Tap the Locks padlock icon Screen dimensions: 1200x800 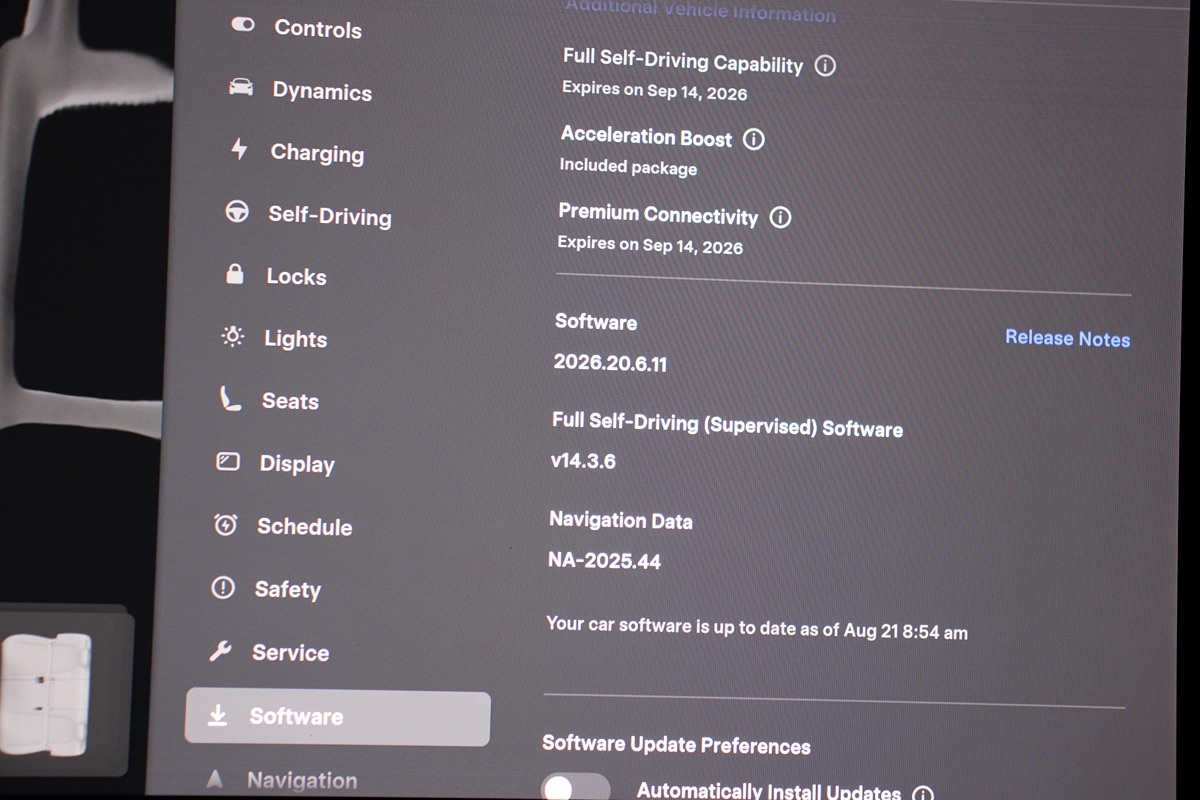[235, 274]
